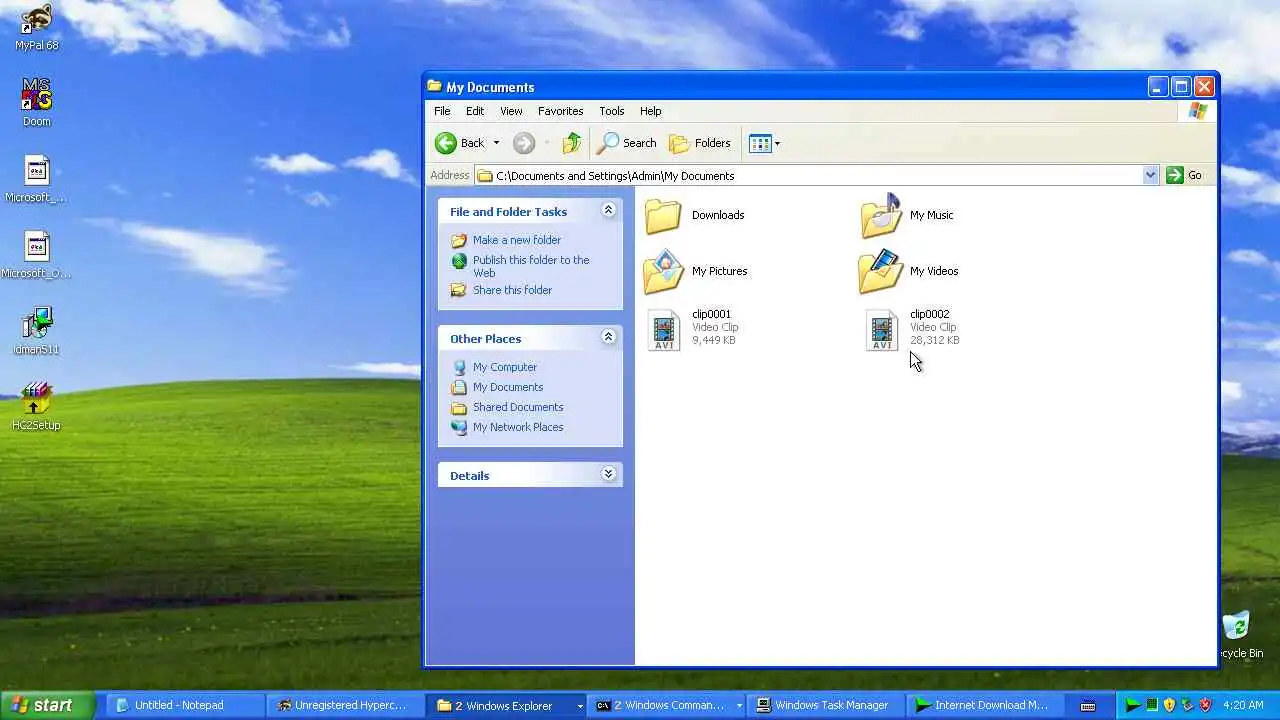
Task: Open the Start menu
Action: (x=48, y=705)
